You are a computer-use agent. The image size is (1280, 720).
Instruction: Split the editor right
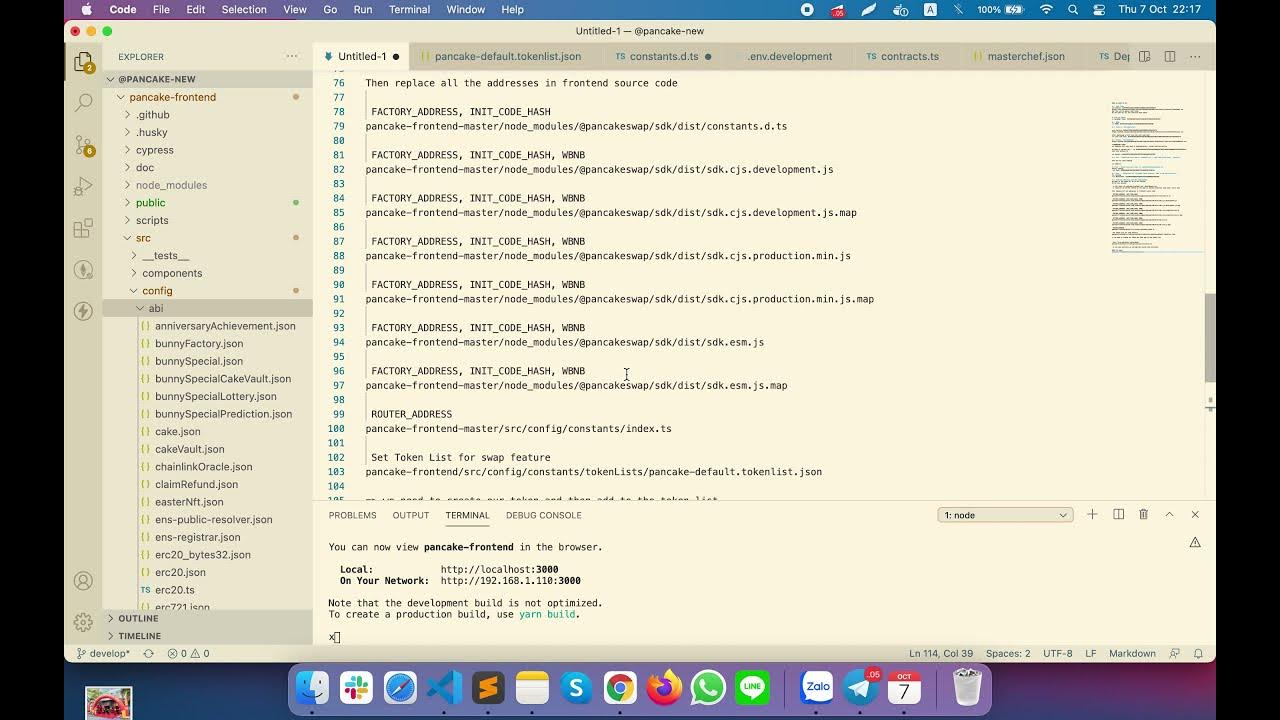click(x=1170, y=56)
